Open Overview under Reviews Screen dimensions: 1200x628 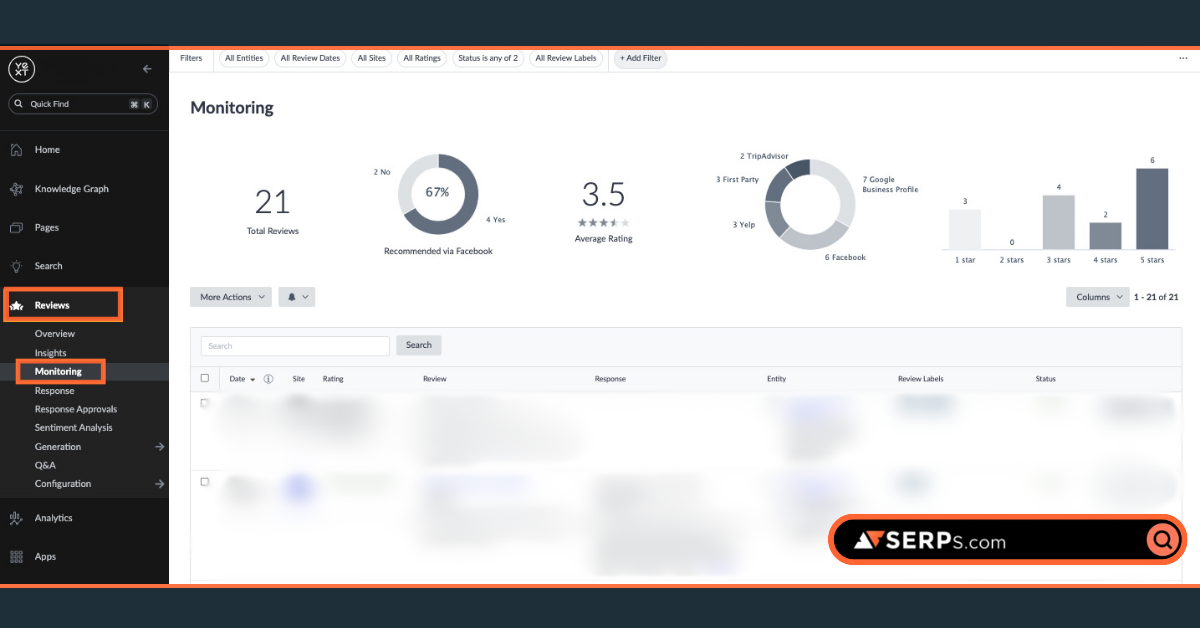(x=55, y=334)
